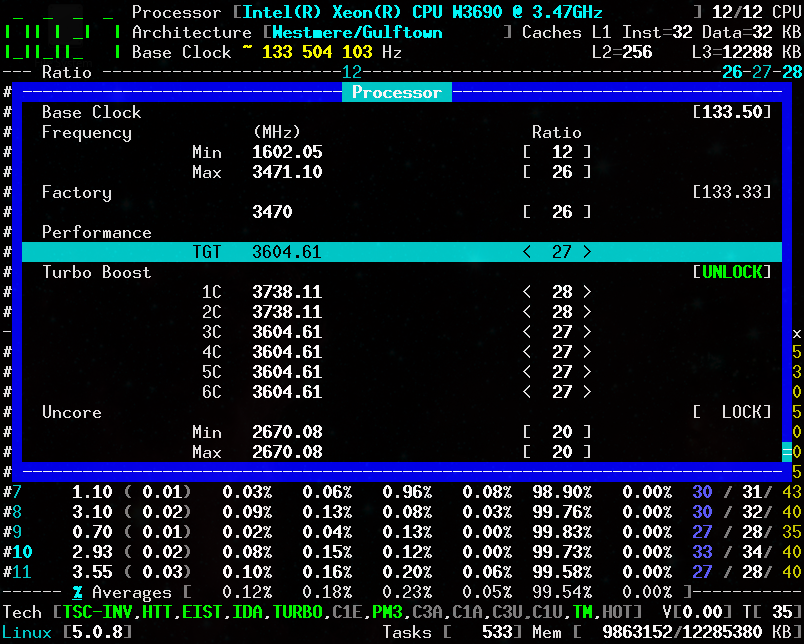Click the EIST tech flag
The height and width of the screenshot is (644, 804).
[202, 612]
